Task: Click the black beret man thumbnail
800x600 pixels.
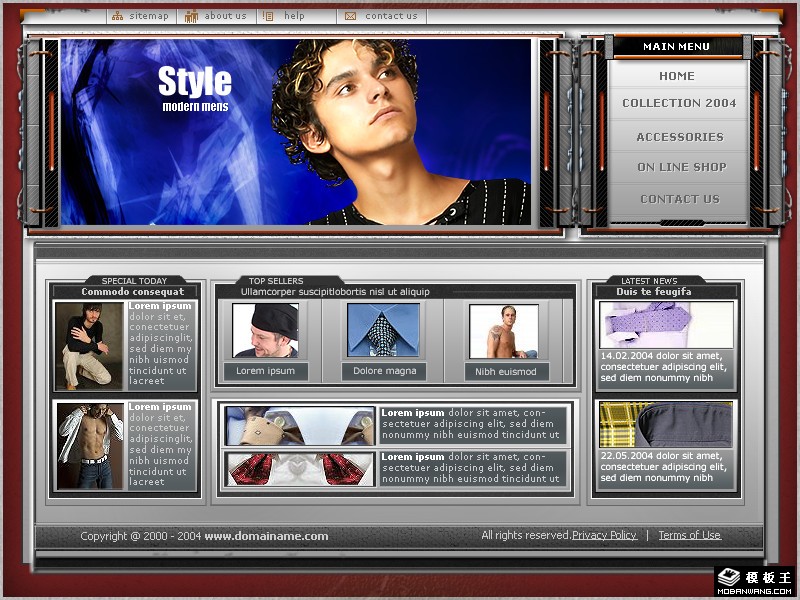Action: pos(265,330)
